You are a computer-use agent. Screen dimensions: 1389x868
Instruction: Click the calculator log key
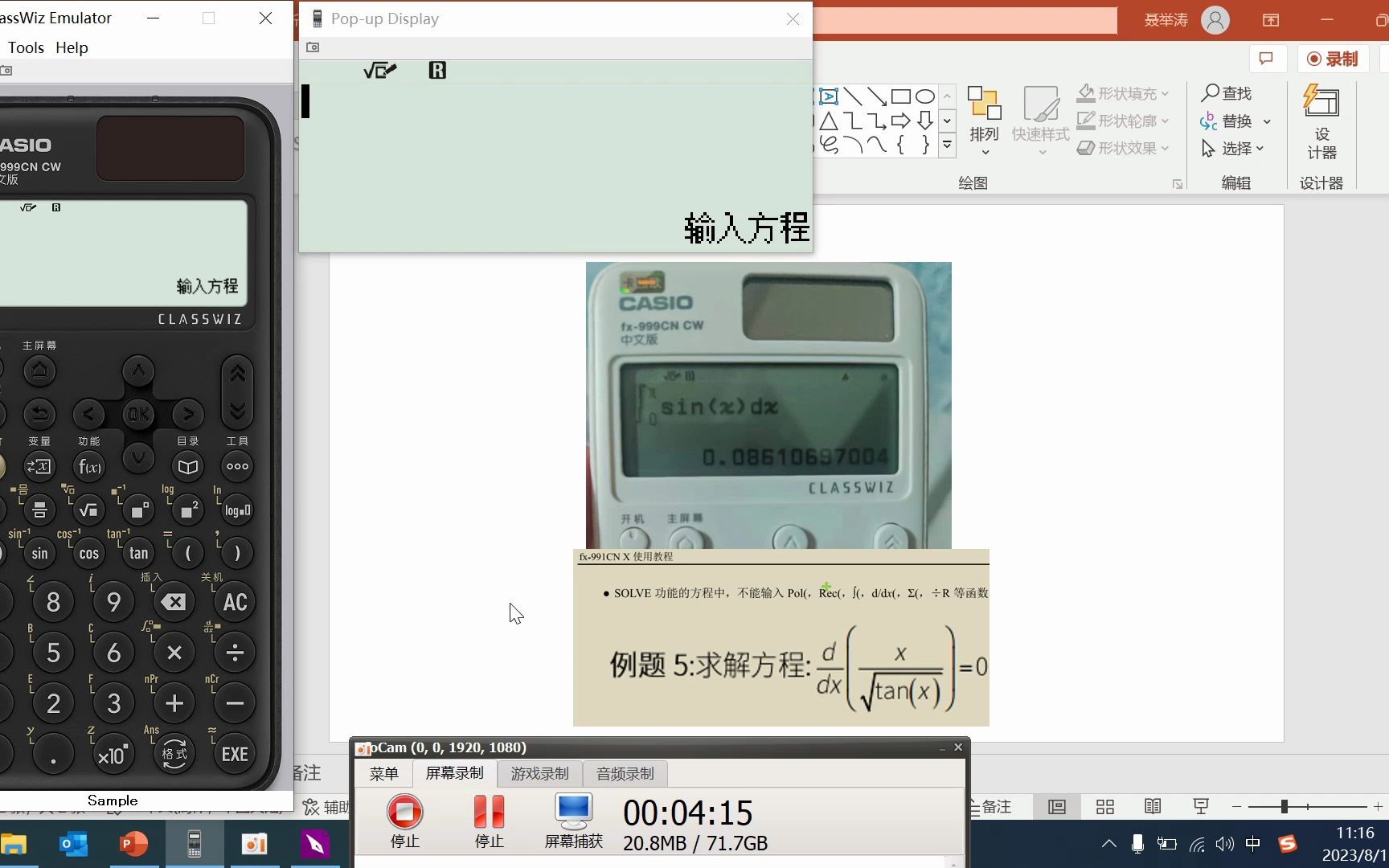(x=237, y=510)
